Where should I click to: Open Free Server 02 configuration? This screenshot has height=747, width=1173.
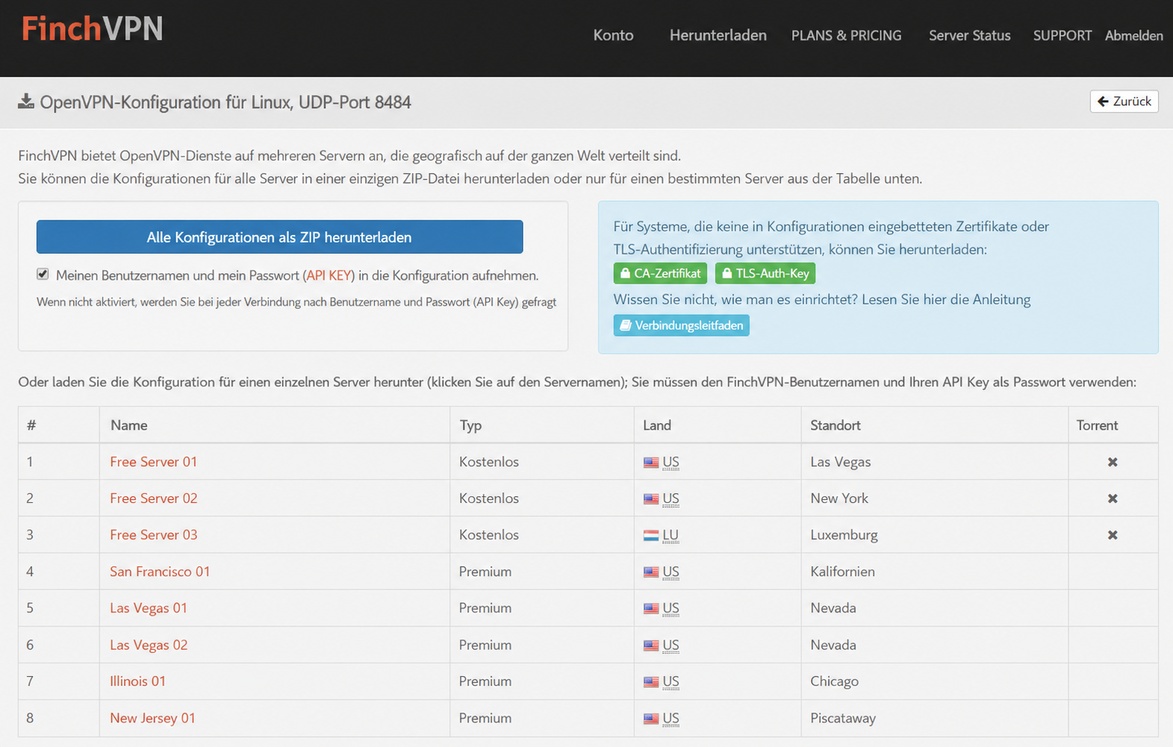point(153,498)
